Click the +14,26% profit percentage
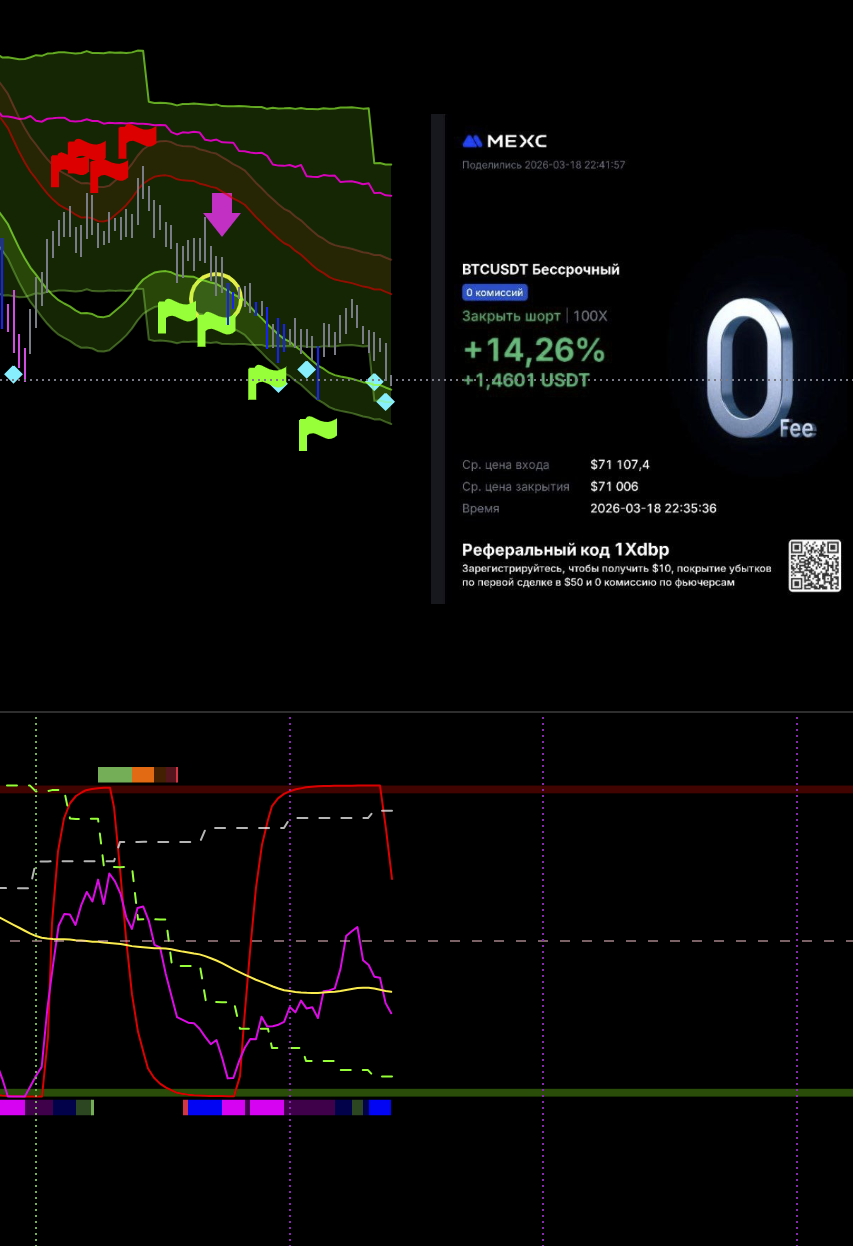853x1246 pixels. [533, 350]
